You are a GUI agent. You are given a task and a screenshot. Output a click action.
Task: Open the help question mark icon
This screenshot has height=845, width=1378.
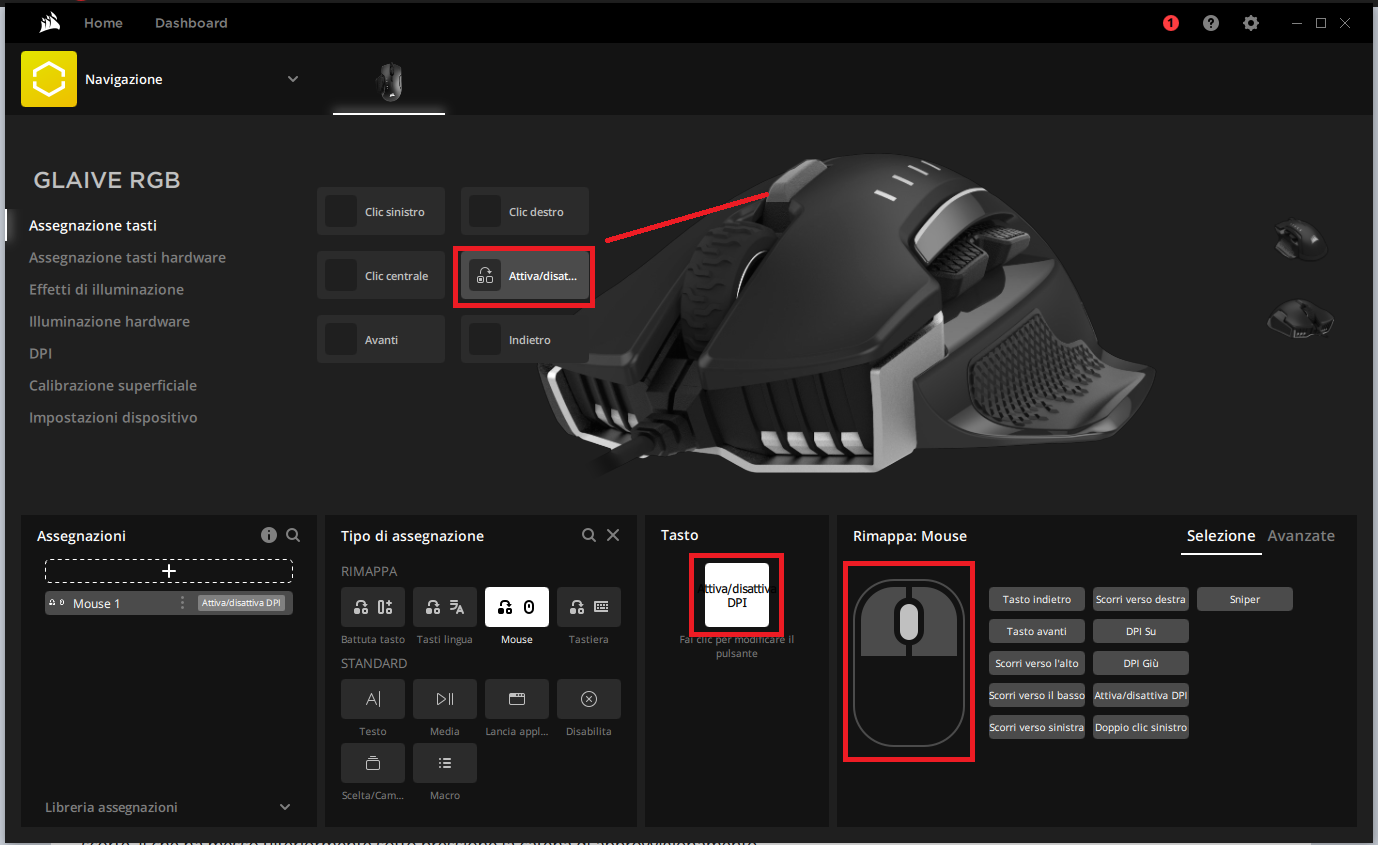tap(1211, 23)
